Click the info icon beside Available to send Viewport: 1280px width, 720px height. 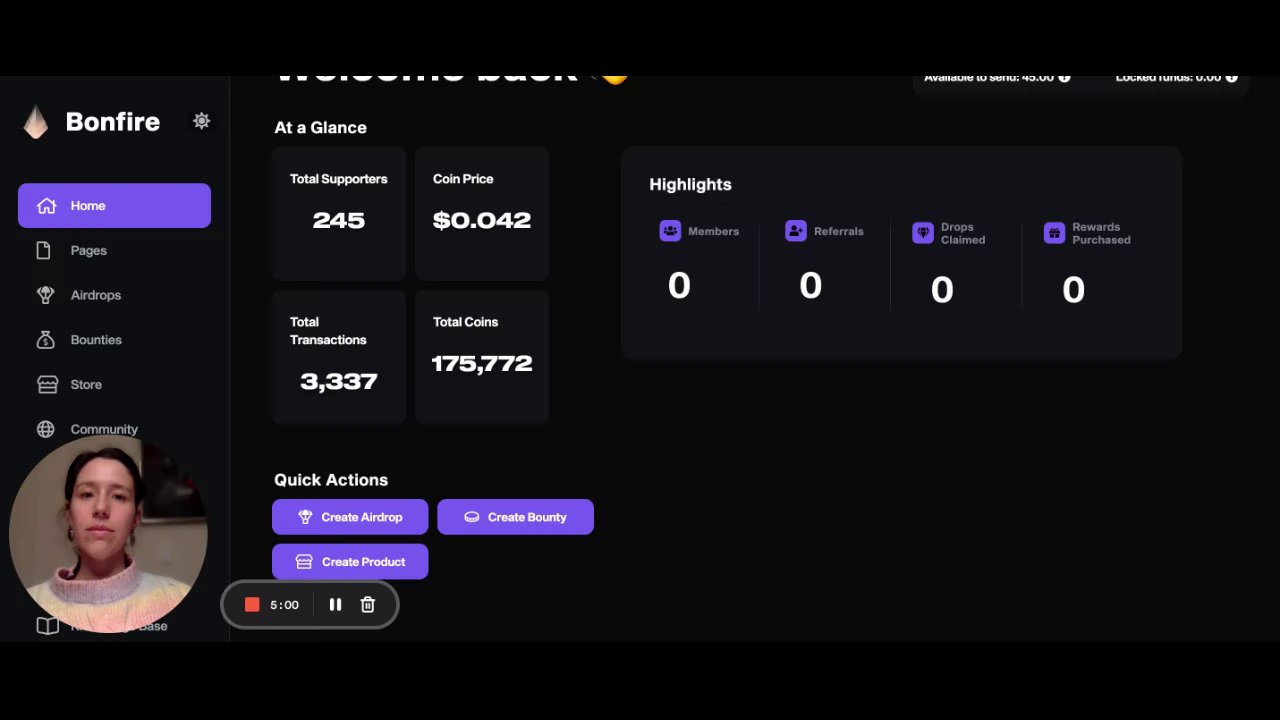(1064, 78)
